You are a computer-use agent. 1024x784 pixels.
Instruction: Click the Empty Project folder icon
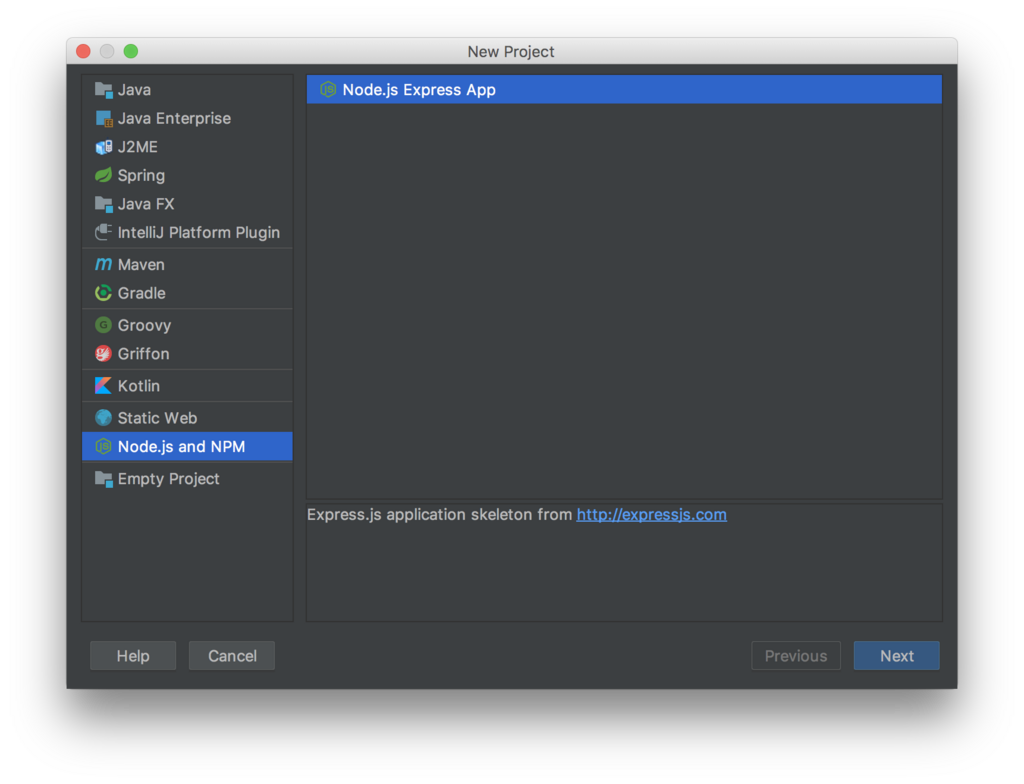104,479
